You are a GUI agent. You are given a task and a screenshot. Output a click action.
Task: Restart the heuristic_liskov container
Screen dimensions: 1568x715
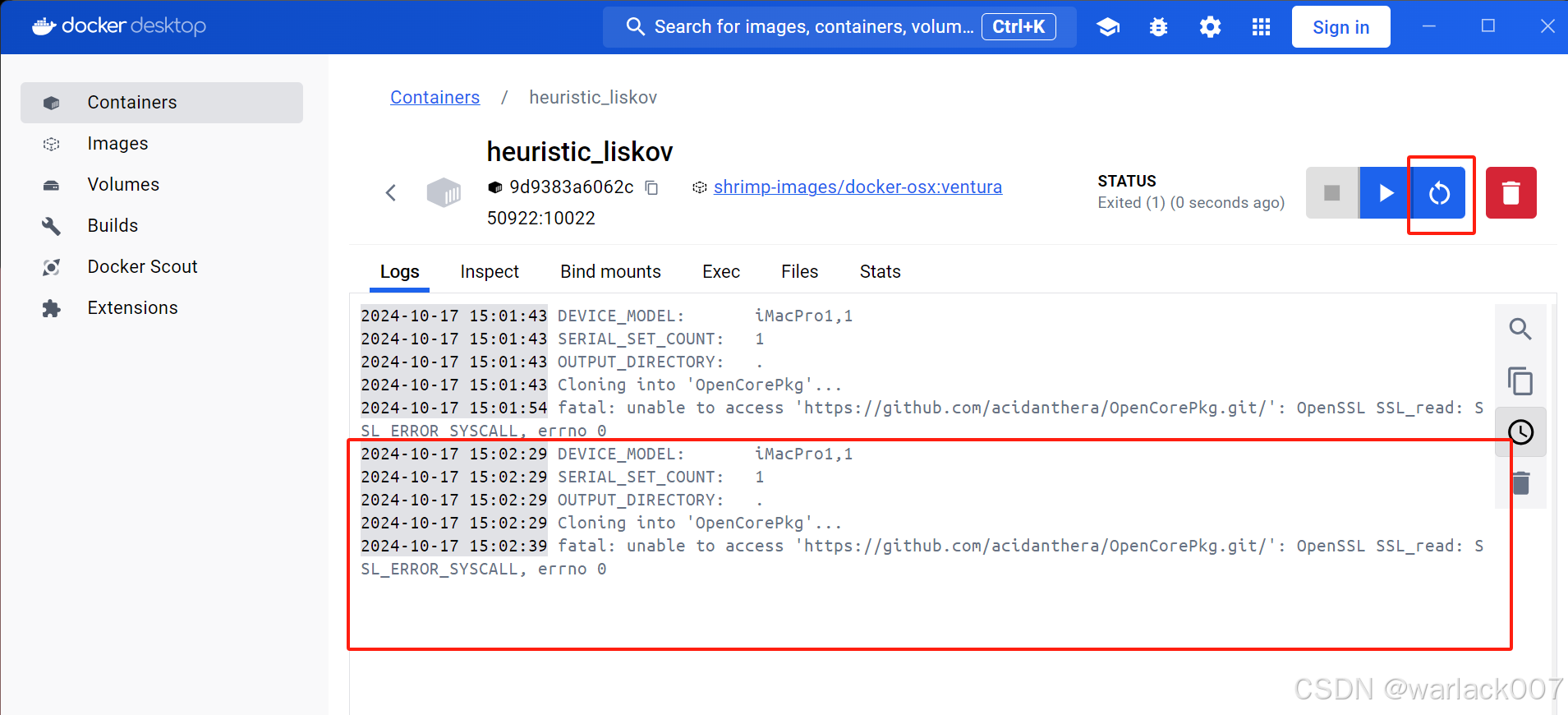pyautogui.click(x=1439, y=193)
